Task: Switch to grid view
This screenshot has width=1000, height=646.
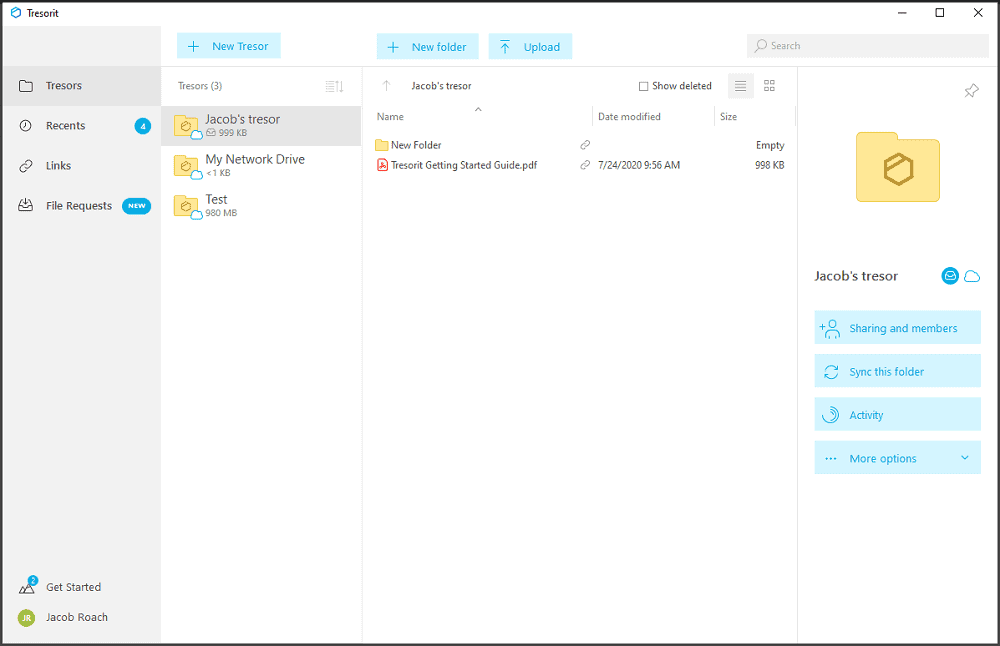Action: [x=769, y=86]
